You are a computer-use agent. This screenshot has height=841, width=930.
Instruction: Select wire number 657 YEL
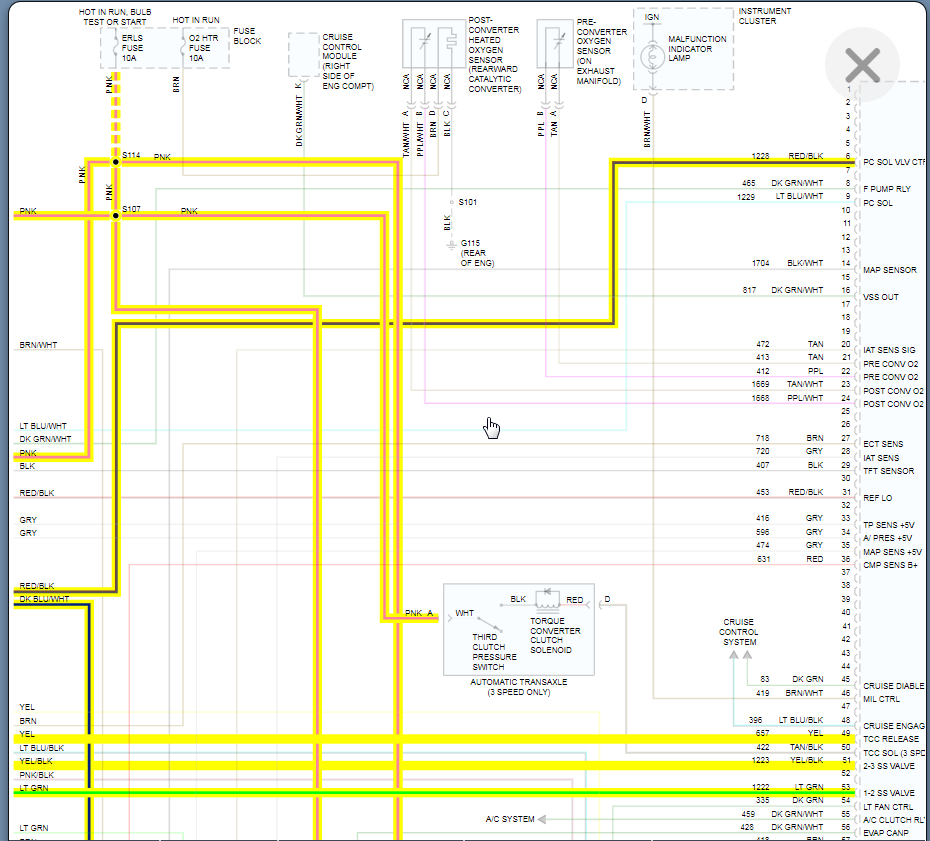(789, 733)
